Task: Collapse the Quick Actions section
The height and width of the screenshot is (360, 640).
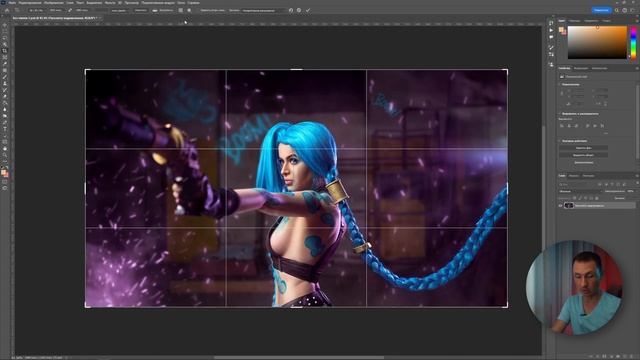Action: tap(560, 141)
